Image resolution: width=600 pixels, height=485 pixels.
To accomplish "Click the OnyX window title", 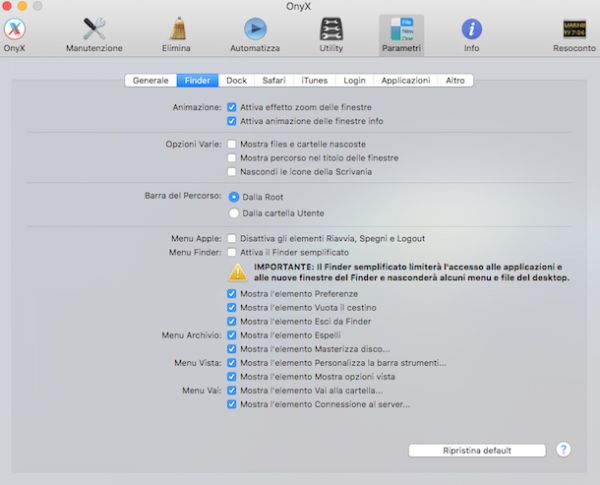I will 298,7.
